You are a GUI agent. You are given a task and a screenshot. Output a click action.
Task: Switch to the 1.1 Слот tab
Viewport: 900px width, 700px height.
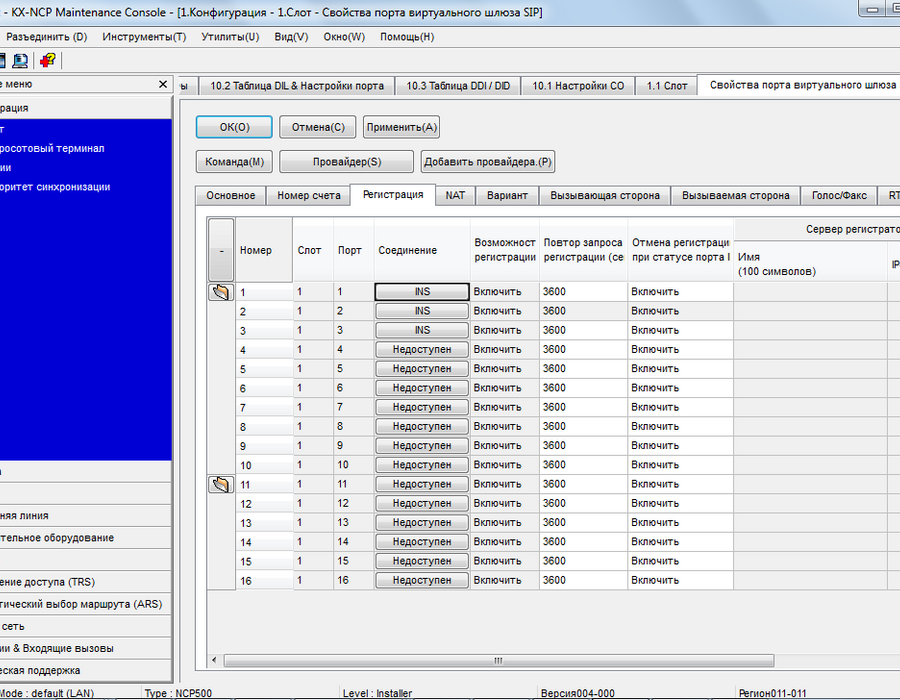point(667,86)
